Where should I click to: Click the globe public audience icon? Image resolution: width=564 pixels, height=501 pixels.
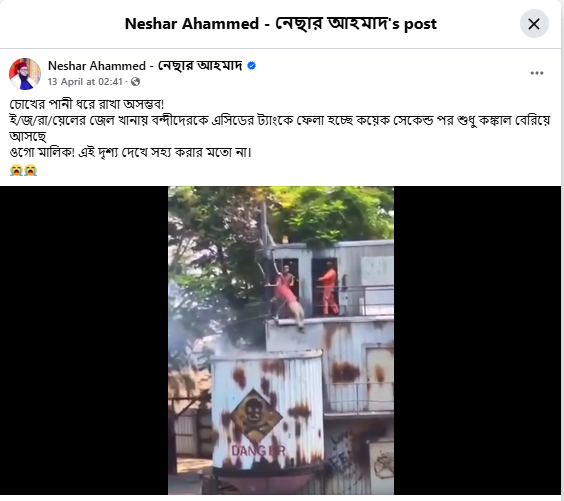(x=135, y=82)
